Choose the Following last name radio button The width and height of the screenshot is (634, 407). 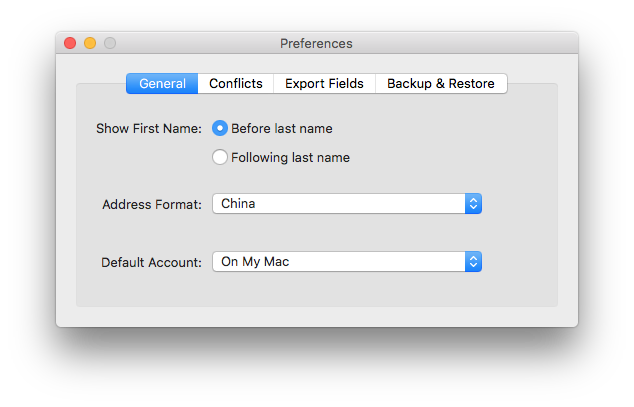pyautogui.click(x=220, y=157)
